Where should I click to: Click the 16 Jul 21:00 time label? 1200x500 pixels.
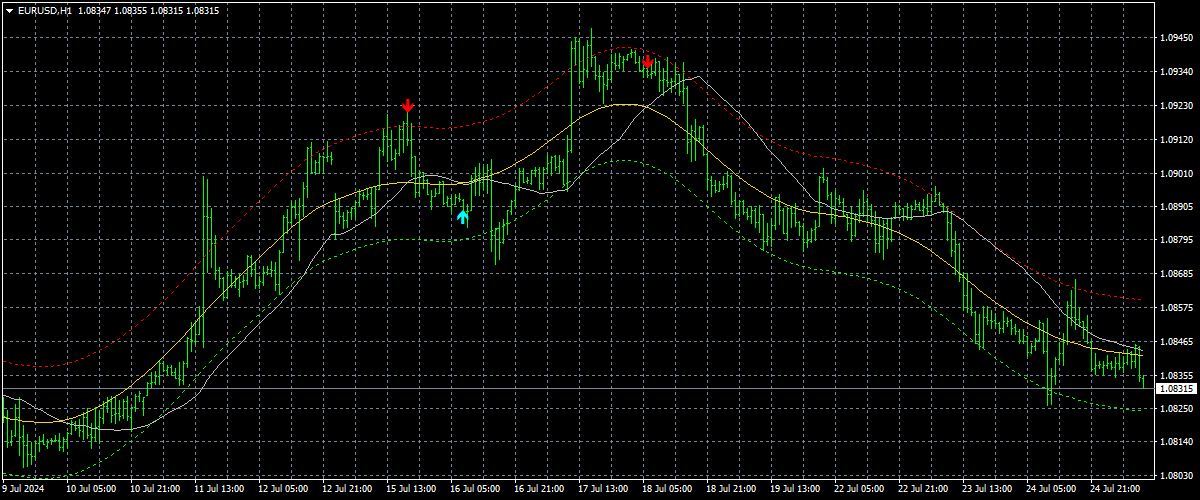click(540, 490)
